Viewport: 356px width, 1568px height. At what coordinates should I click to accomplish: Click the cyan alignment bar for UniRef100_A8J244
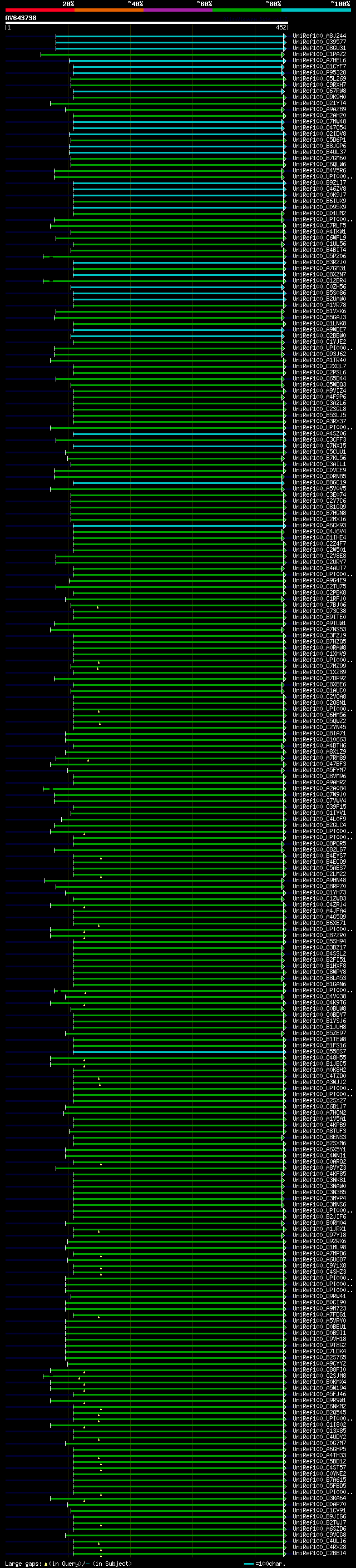point(170,36)
